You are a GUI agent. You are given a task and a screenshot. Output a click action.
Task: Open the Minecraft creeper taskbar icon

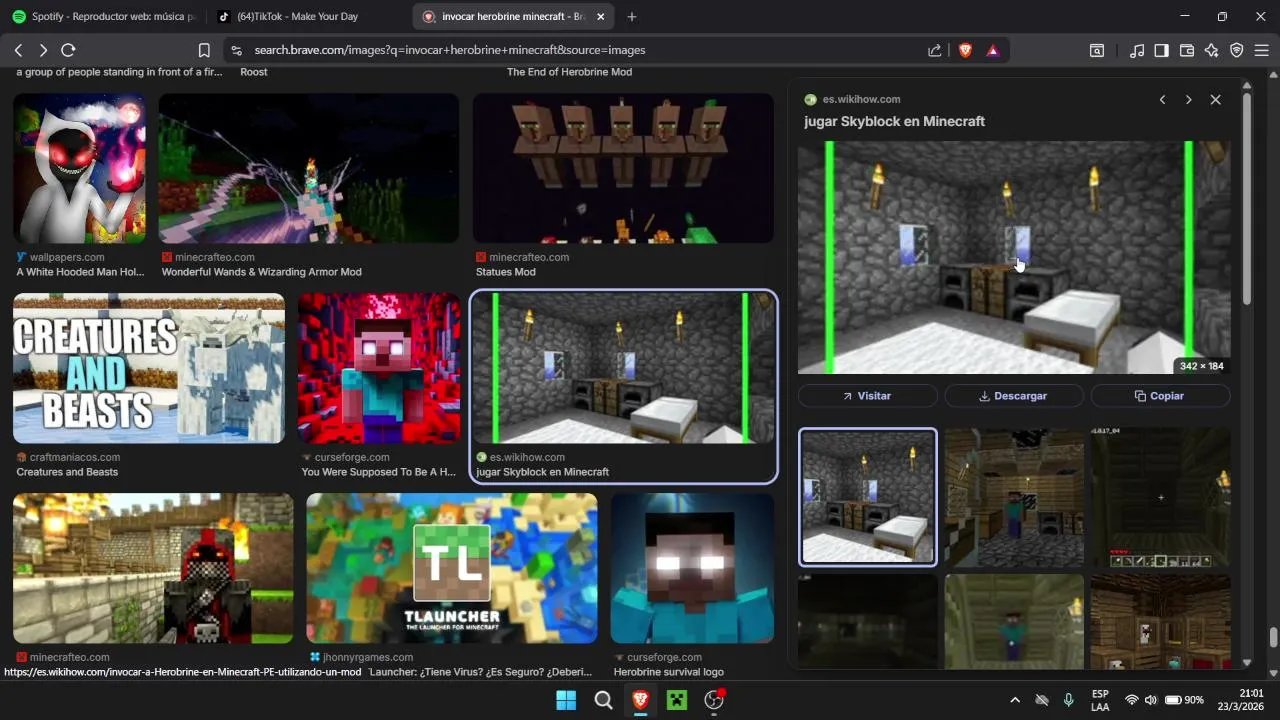pos(677,700)
